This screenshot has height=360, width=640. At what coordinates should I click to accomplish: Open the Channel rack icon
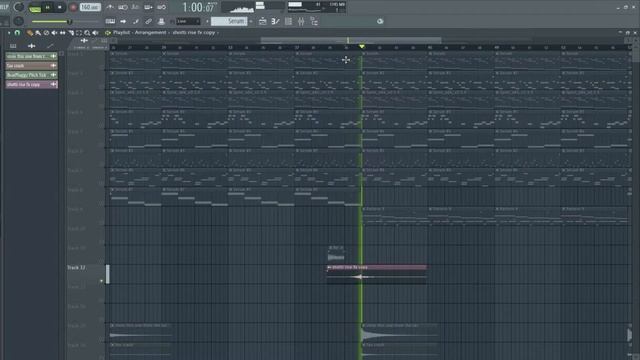[x=289, y=21]
